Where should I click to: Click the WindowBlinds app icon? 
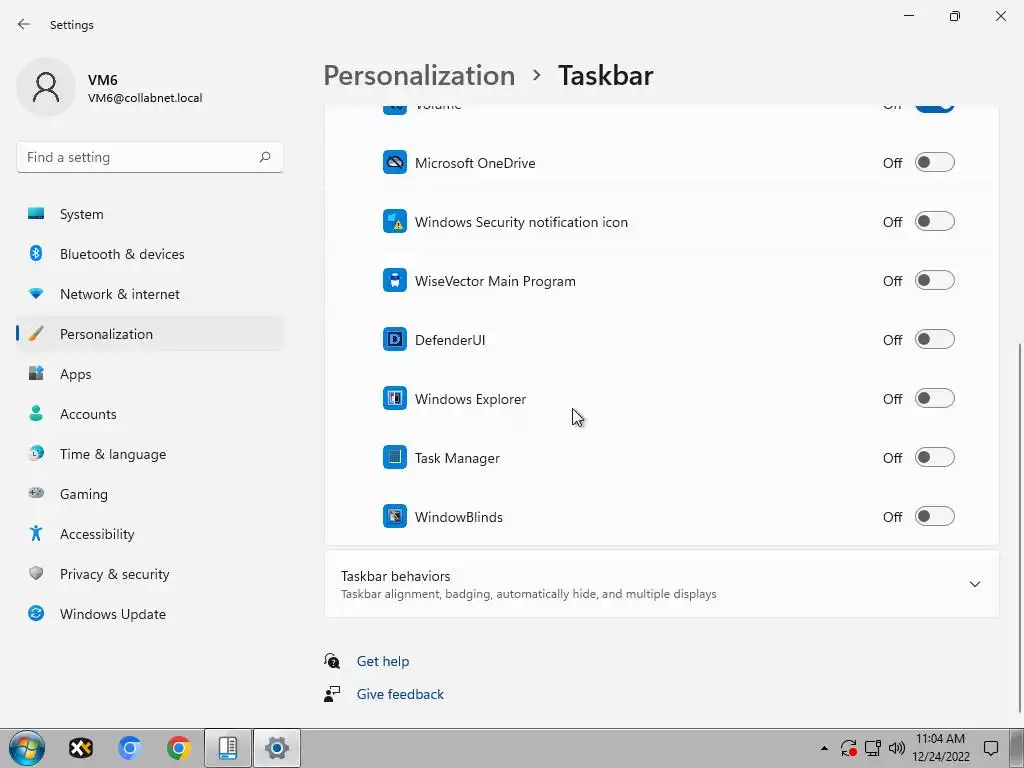[x=394, y=517]
